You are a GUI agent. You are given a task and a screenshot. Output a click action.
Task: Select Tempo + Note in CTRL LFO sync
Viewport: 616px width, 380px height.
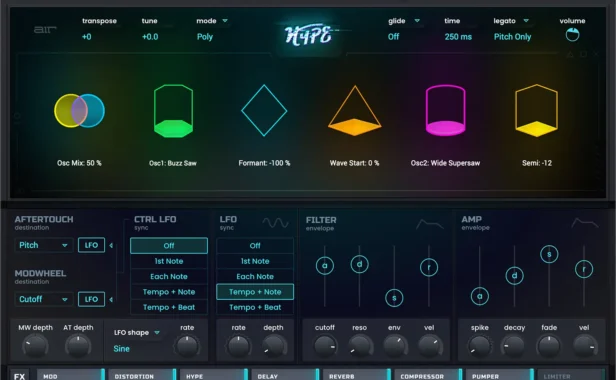click(169, 292)
